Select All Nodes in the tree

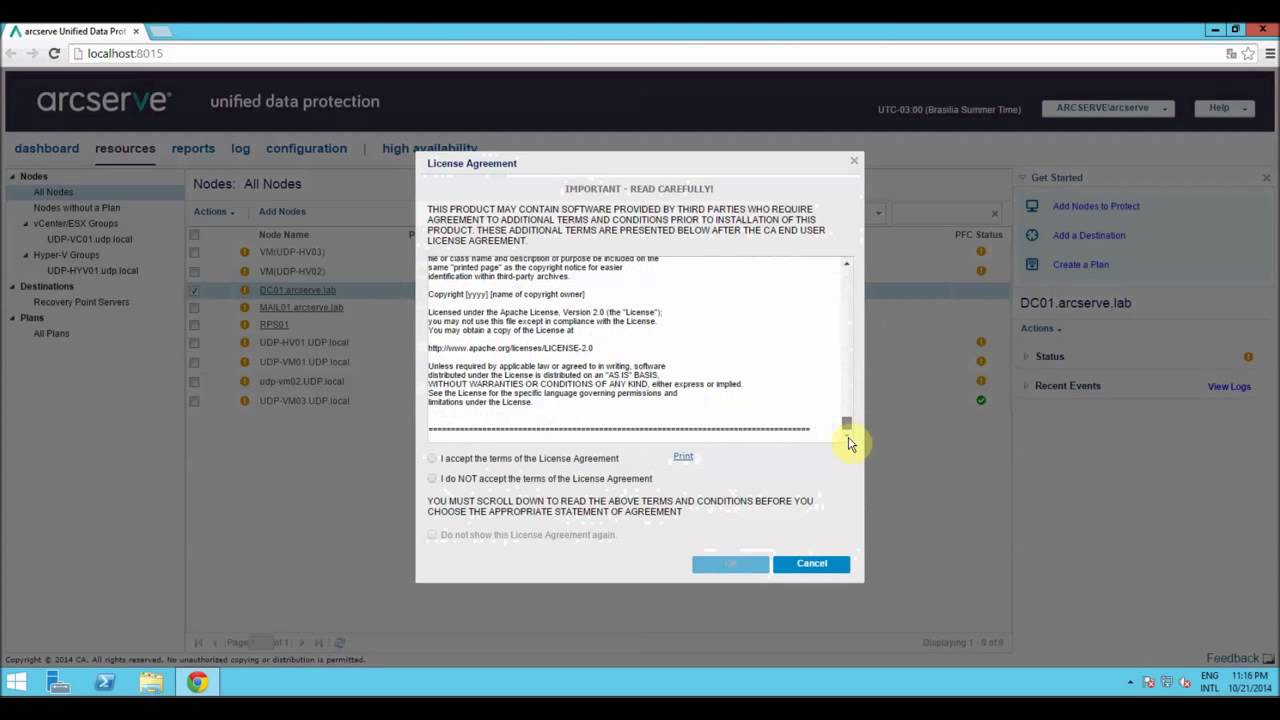pos(53,192)
